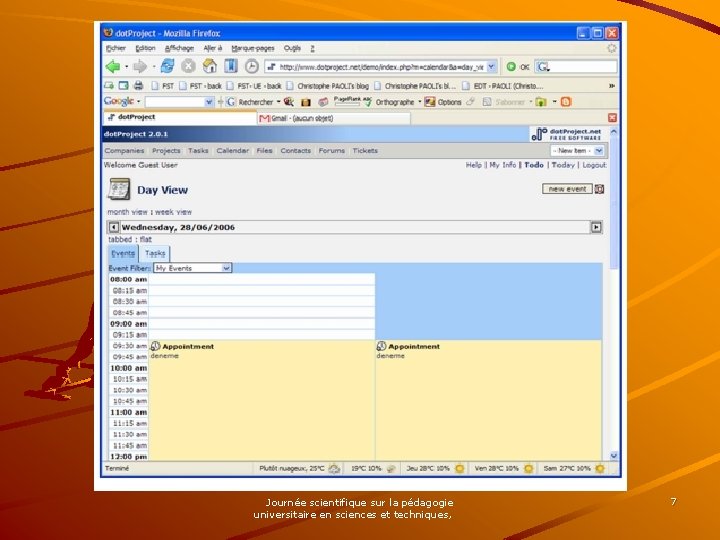This screenshot has height=540, width=720.
Task: Click the mini calendar icon beside new event
Action: [600, 189]
